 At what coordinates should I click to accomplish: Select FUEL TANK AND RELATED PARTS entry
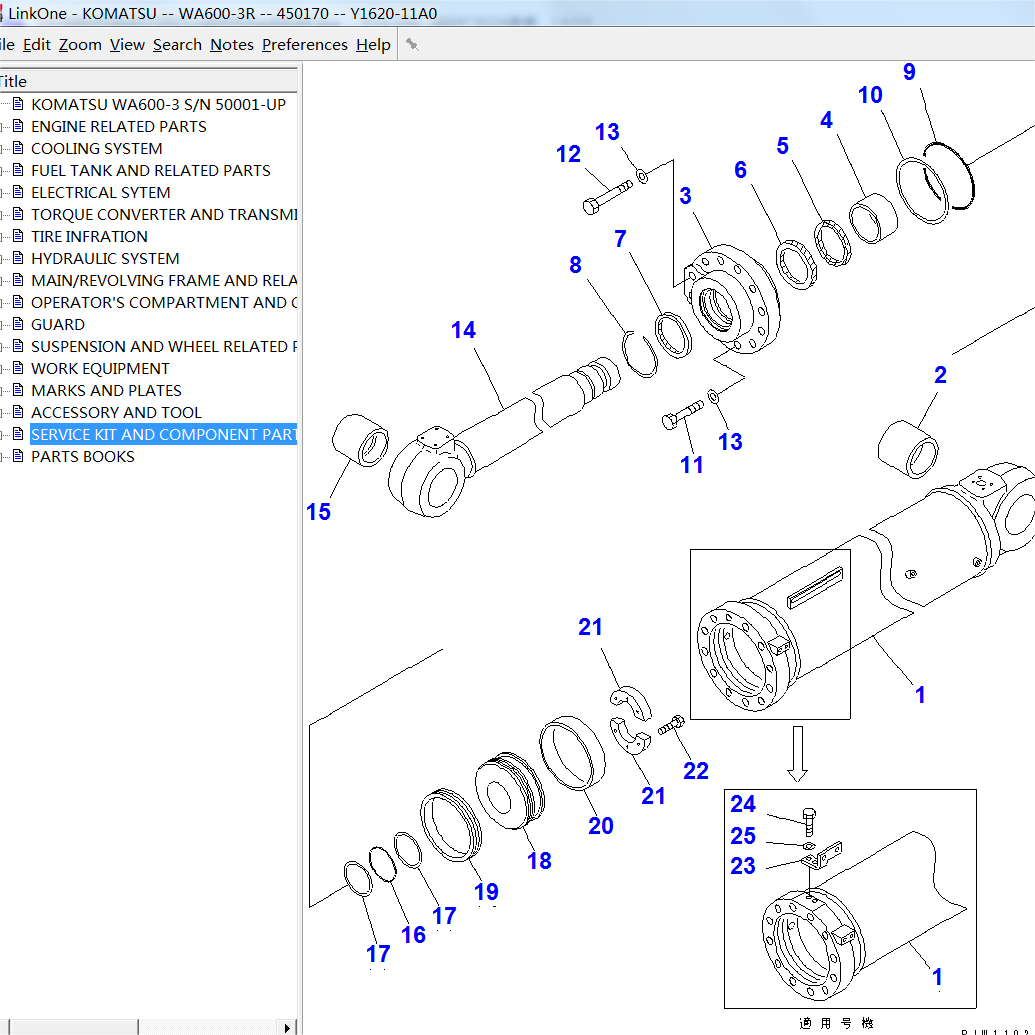150,171
